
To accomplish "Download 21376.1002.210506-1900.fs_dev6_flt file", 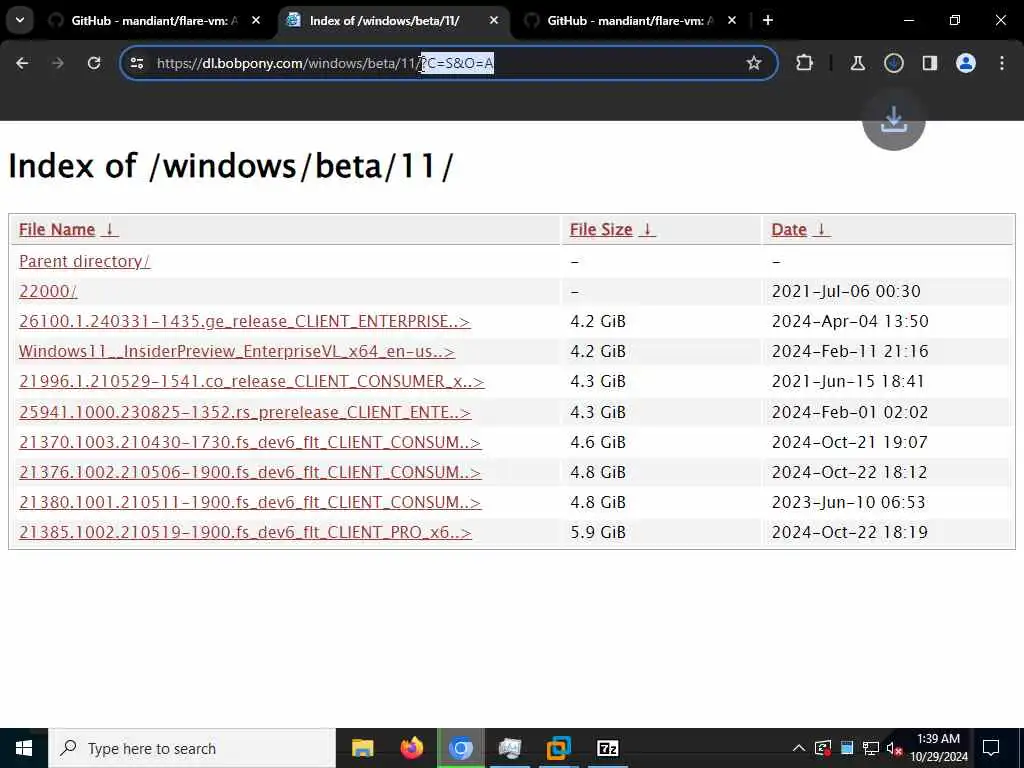I will point(250,472).
